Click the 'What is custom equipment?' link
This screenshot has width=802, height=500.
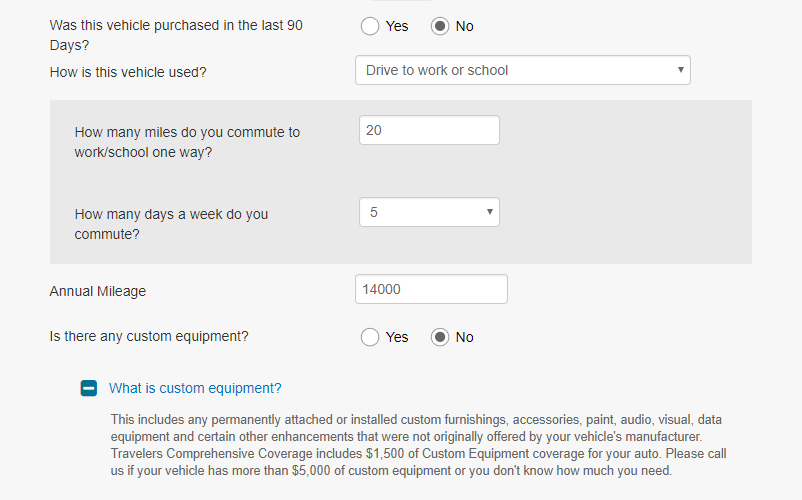(195, 388)
